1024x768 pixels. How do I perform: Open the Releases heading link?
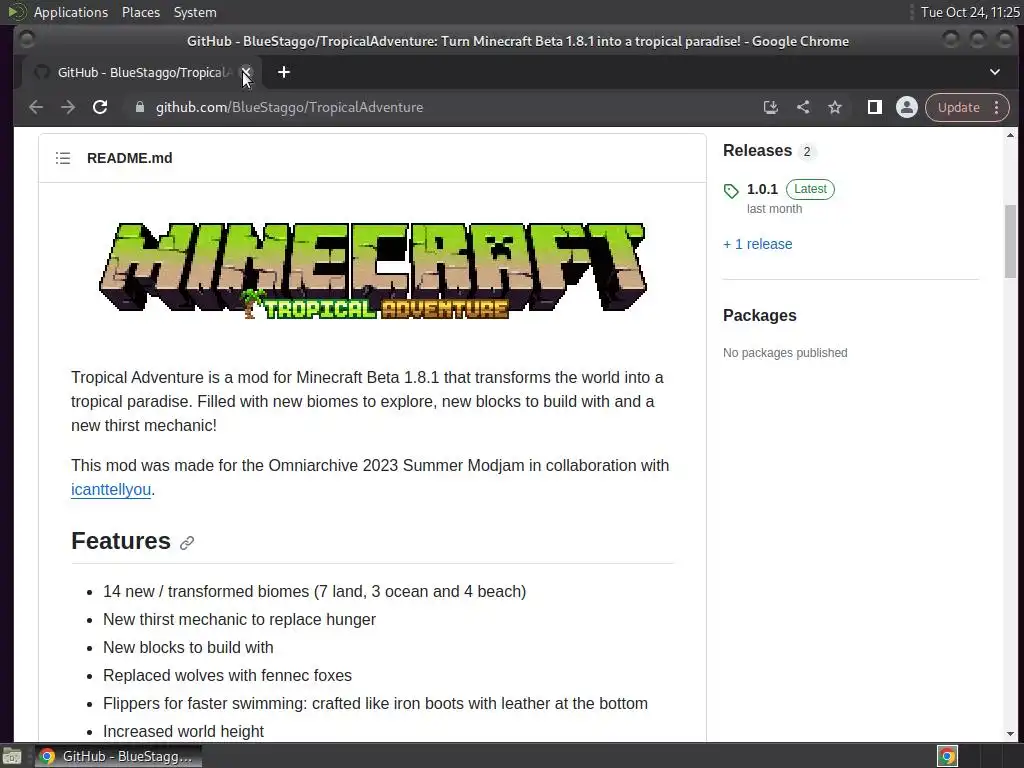pos(757,151)
